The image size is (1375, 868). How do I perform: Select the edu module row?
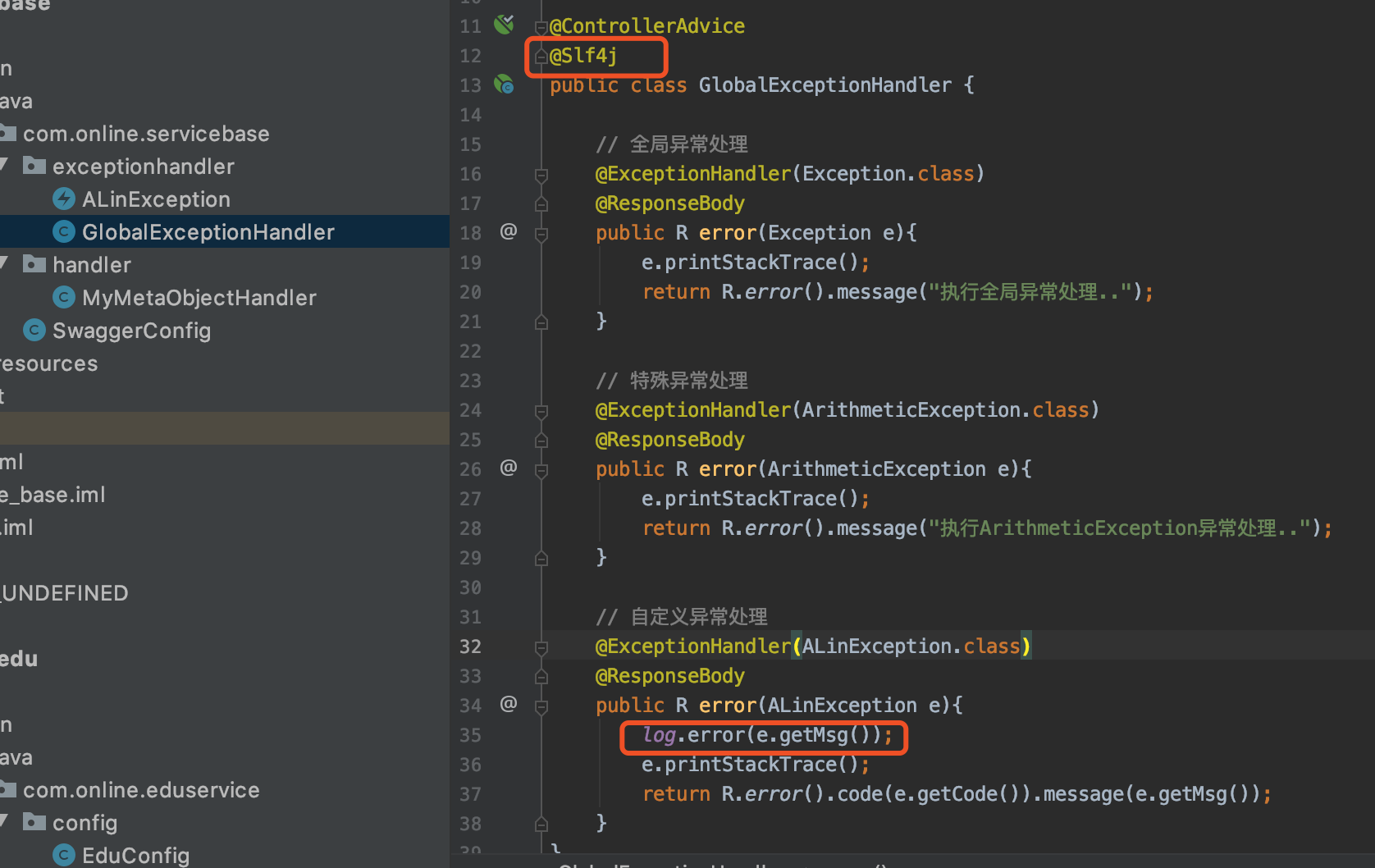click(225, 658)
